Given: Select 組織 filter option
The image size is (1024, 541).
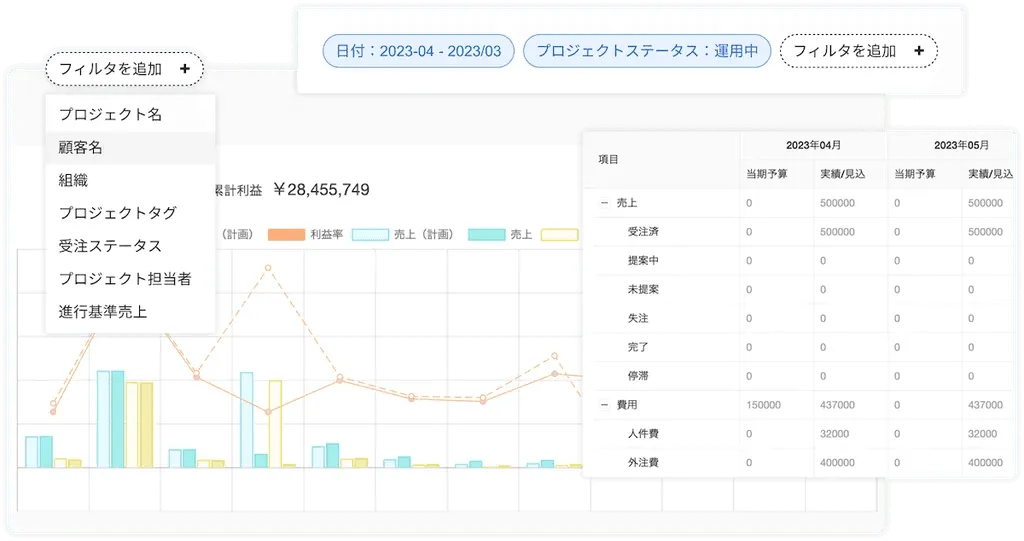Looking at the screenshot, I should pos(74,181).
